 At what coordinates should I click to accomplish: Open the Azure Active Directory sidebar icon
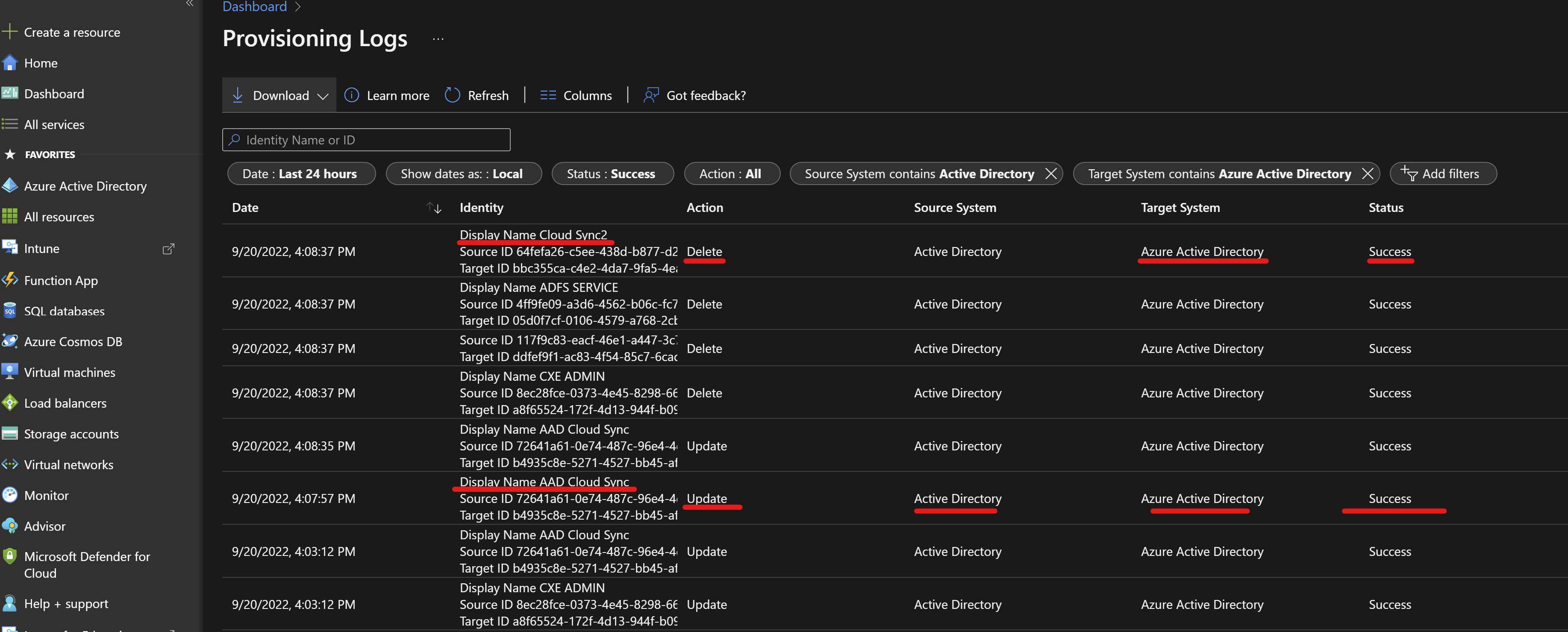pos(10,186)
